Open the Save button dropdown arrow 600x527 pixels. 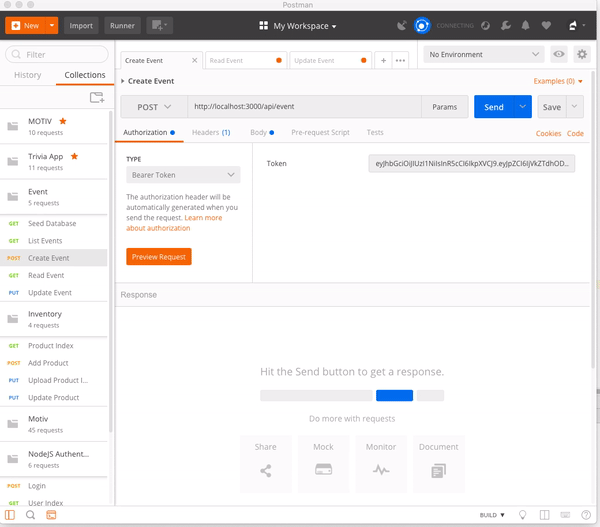coord(574,107)
